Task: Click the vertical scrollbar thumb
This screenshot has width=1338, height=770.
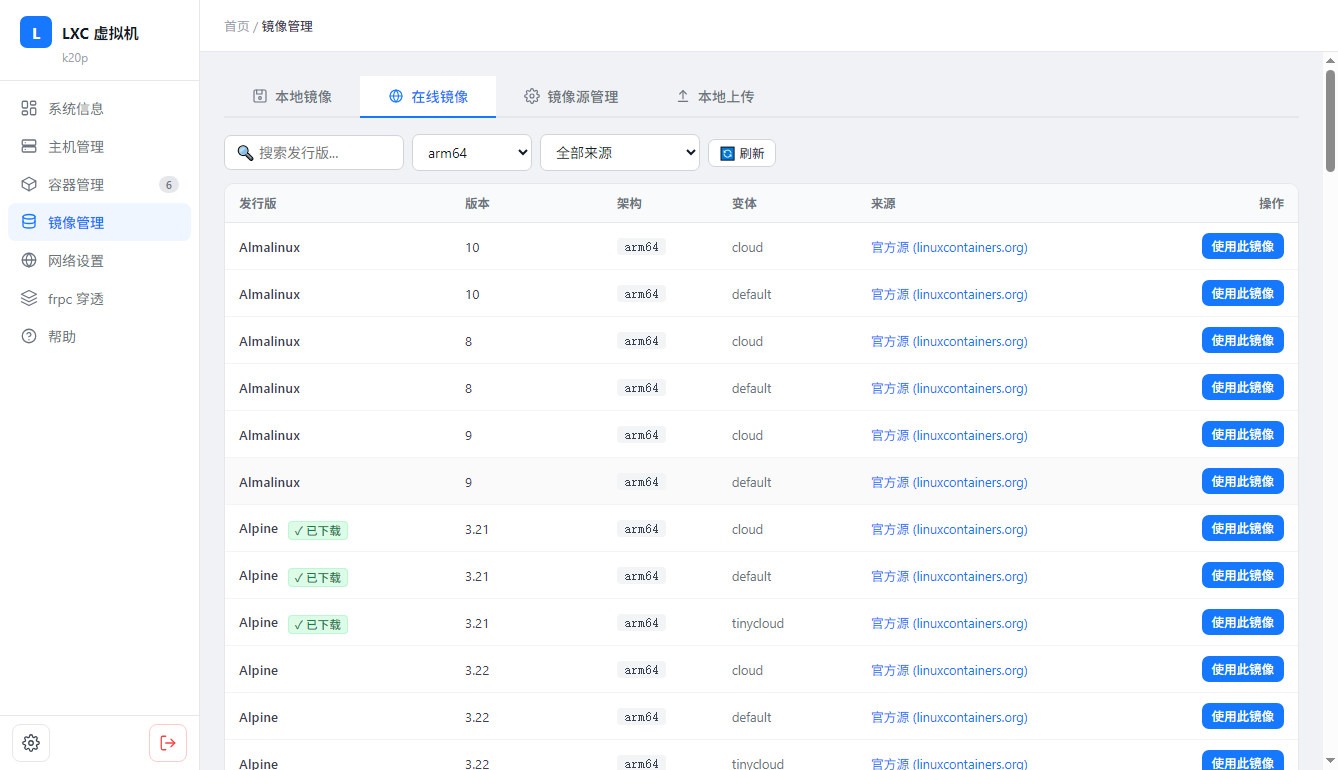Action: click(x=1330, y=120)
